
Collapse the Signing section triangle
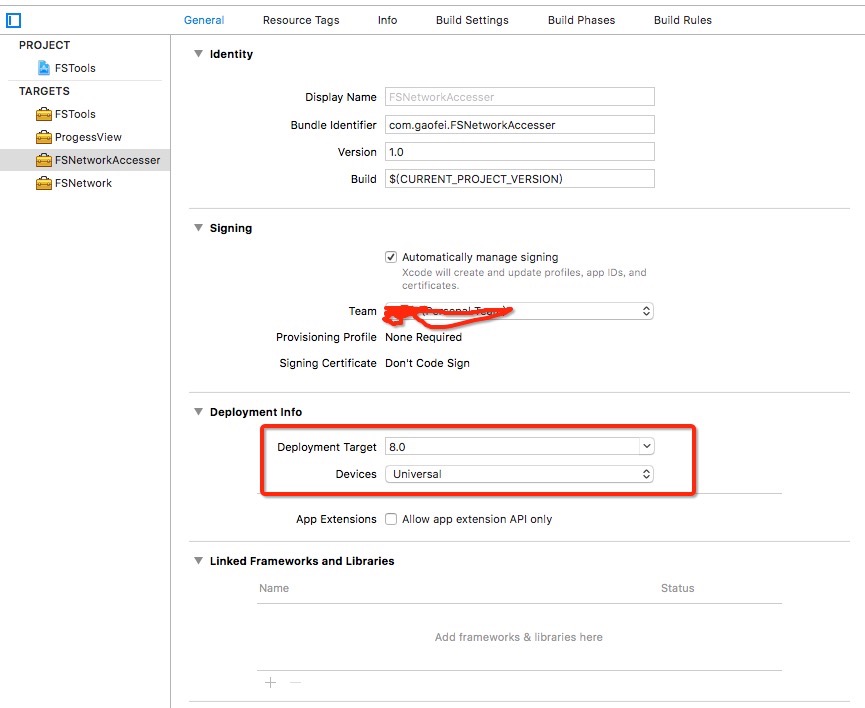click(x=198, y=228)
